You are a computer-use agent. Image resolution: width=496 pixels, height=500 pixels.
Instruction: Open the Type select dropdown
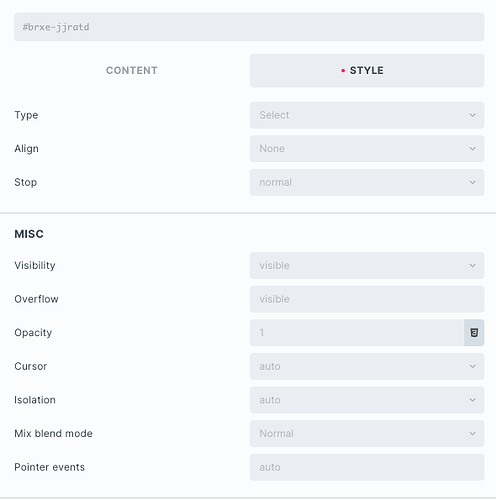(367, 115)
